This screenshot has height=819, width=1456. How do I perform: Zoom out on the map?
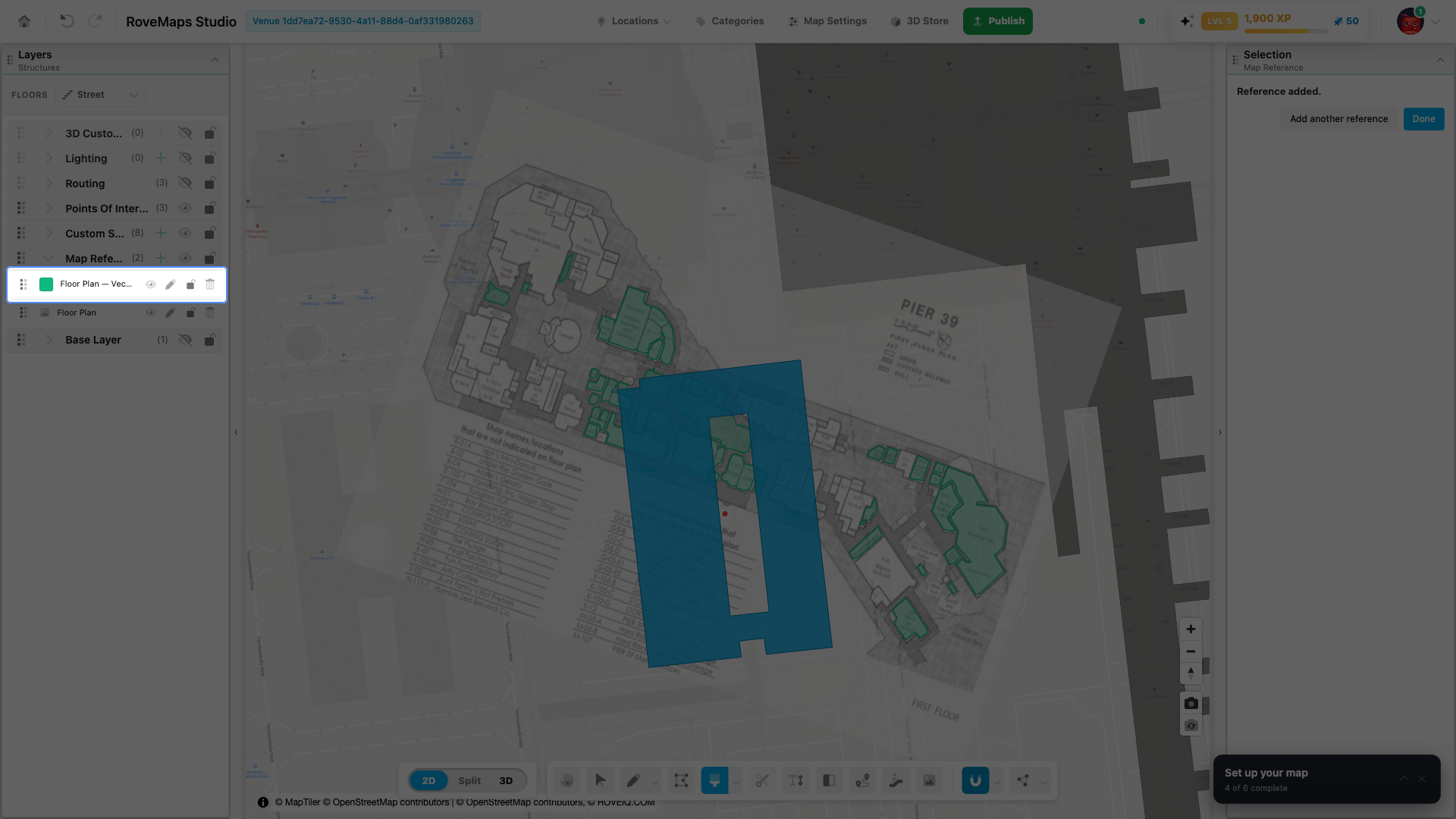(x=1191, y=651)
